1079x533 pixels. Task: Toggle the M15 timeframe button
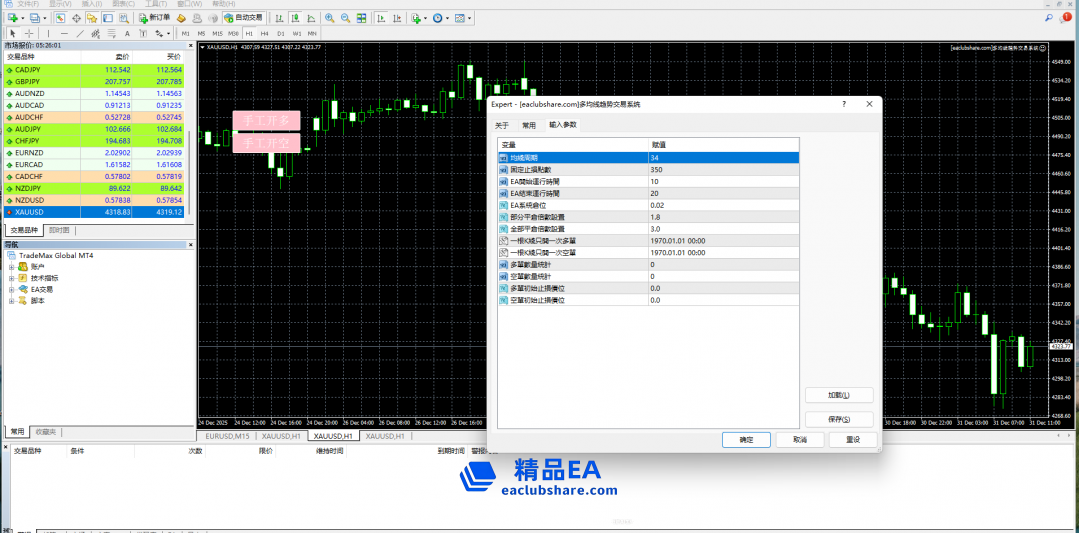217,33
